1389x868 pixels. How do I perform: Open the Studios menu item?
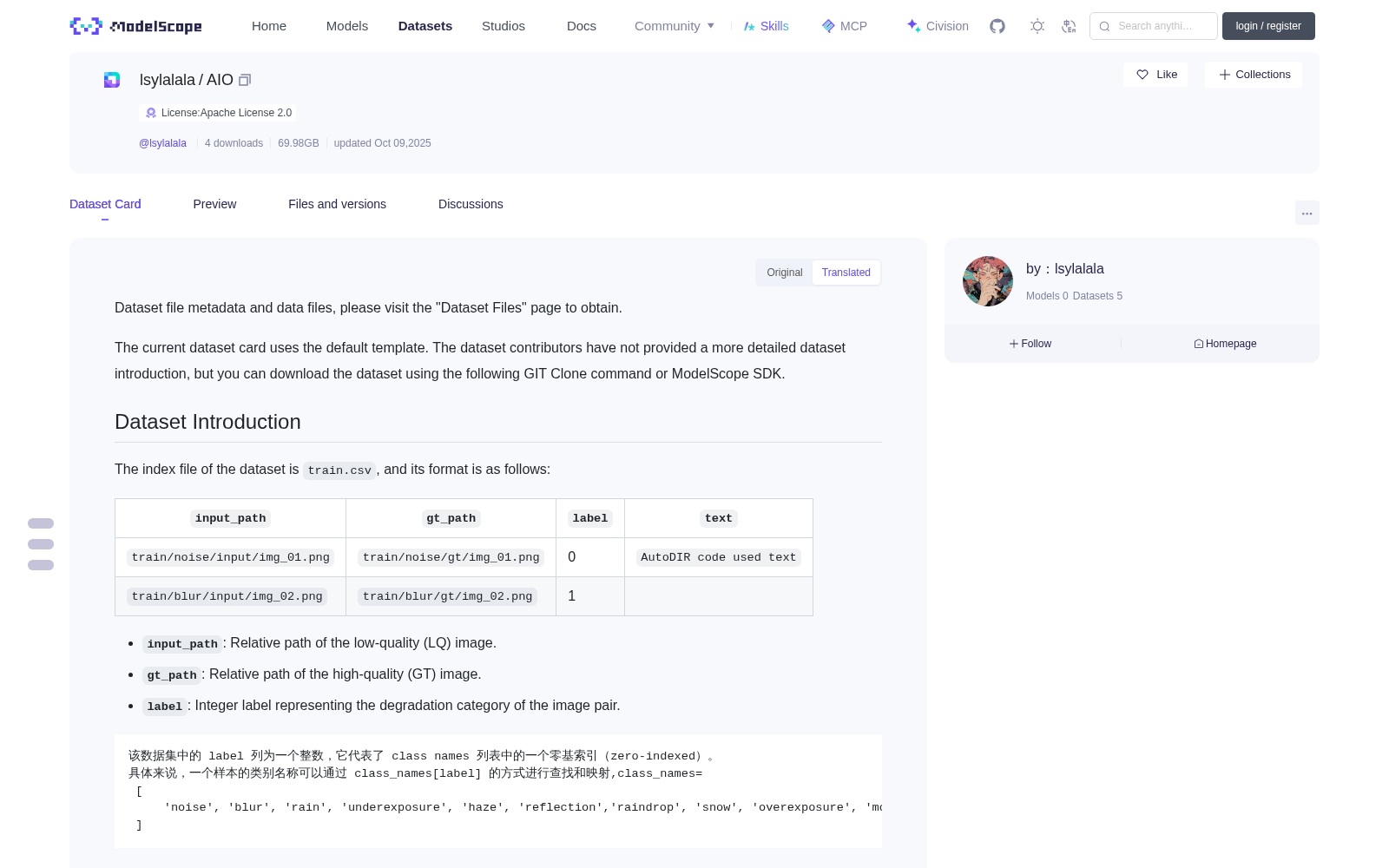(x=504, y=26)
